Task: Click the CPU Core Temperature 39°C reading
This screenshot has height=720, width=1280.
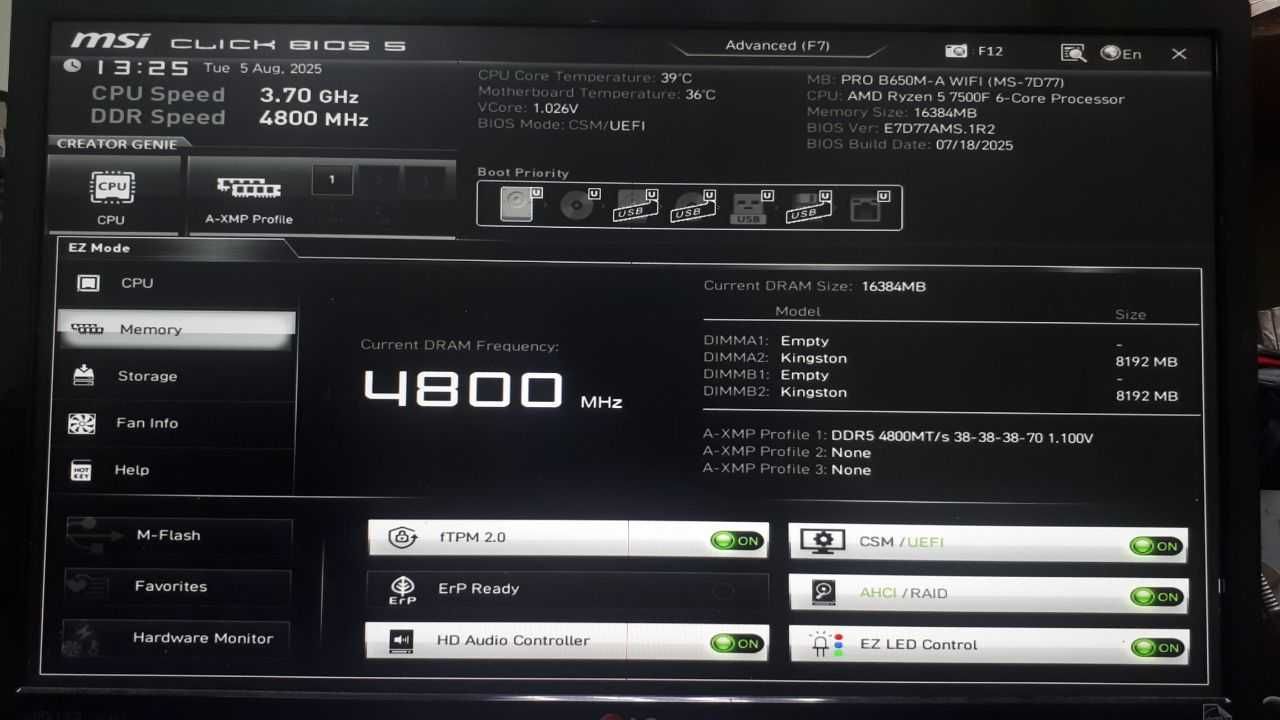Action: click(585, 77)
